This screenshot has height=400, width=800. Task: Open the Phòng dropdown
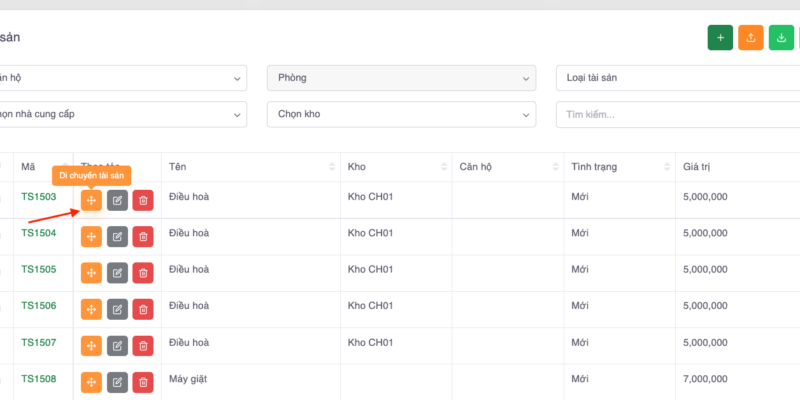(x=401, y=78)
